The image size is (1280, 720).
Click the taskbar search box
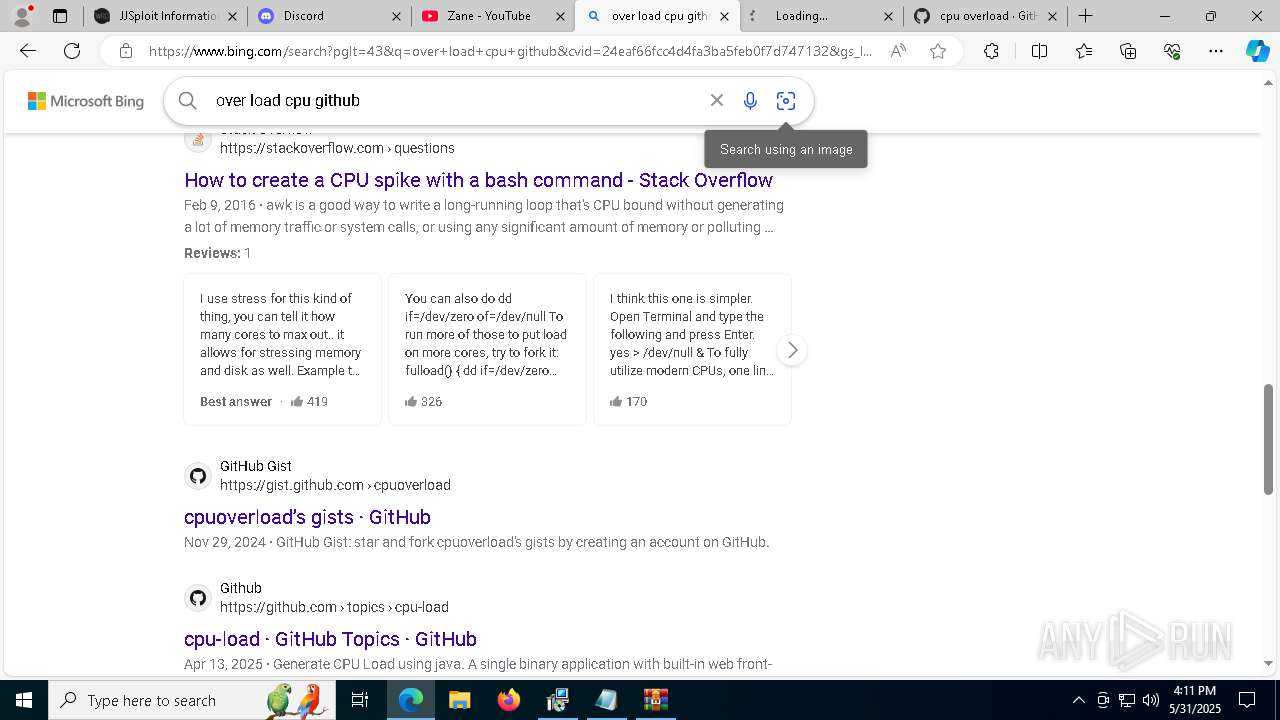(x=192, y=700)
